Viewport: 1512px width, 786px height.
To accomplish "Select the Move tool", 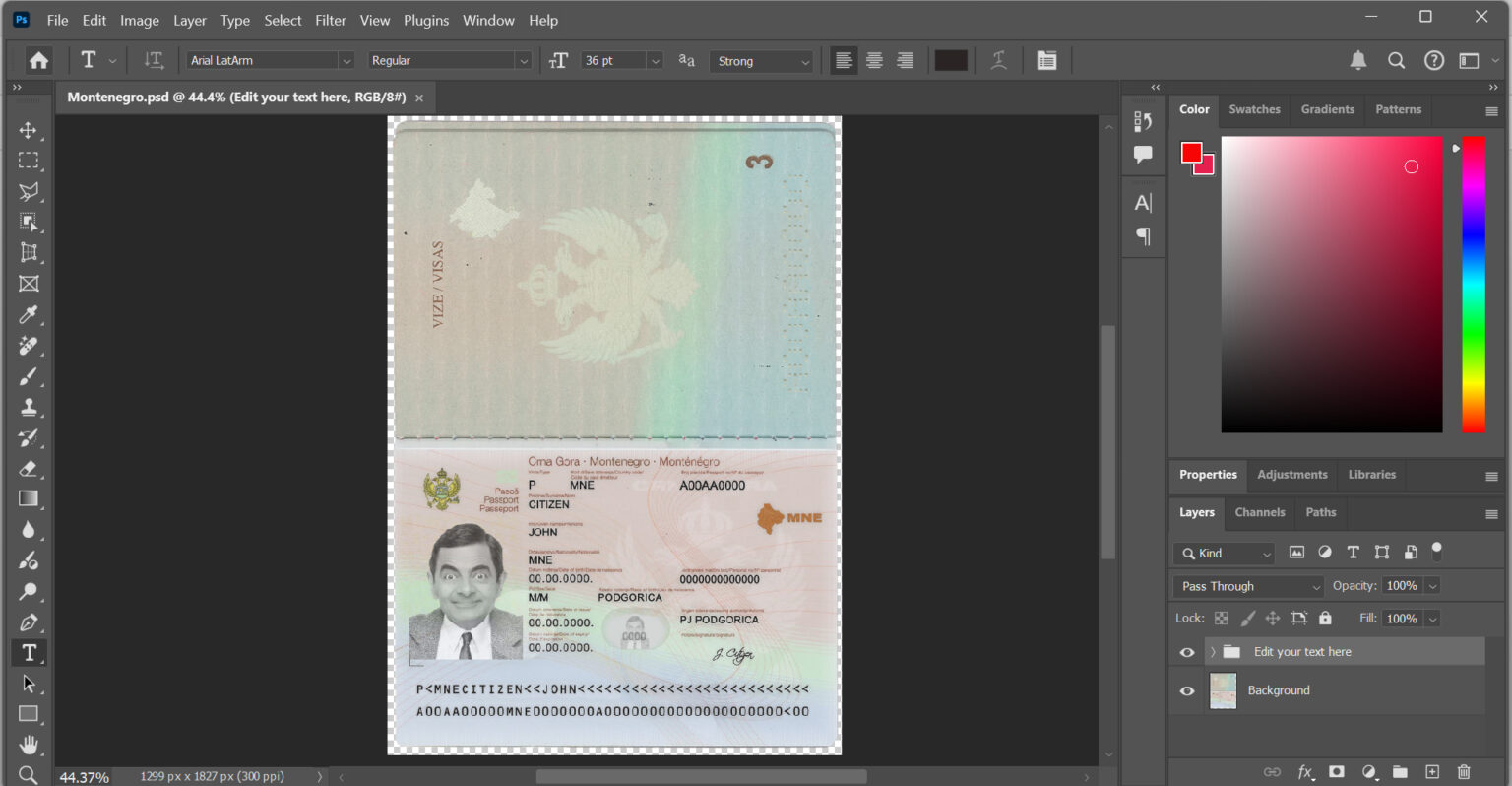I will (29, 130).
